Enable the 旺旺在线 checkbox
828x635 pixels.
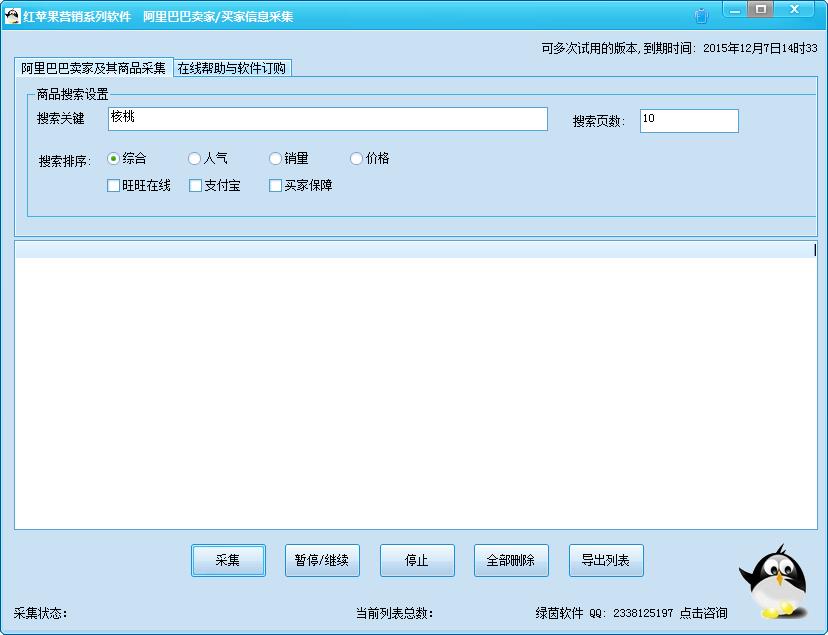click(x=114, y=185)
